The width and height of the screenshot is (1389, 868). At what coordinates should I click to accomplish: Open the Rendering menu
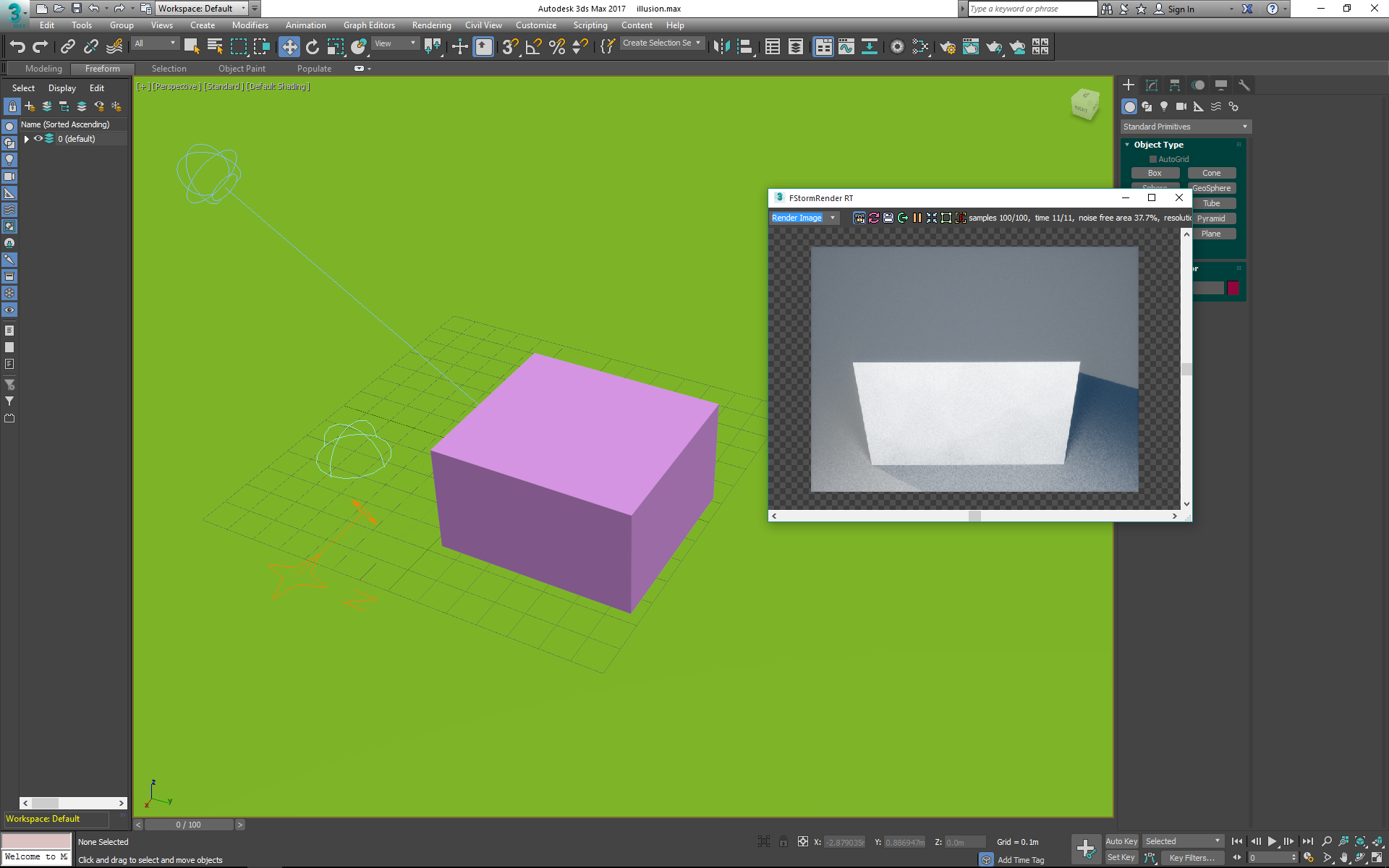431,25
